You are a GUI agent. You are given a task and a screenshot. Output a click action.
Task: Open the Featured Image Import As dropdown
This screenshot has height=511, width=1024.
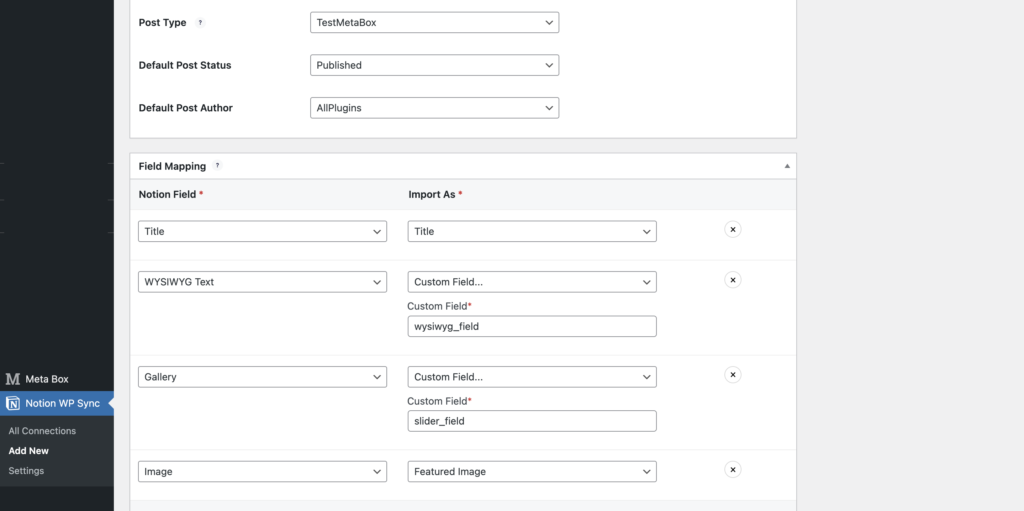click(532, 472)
